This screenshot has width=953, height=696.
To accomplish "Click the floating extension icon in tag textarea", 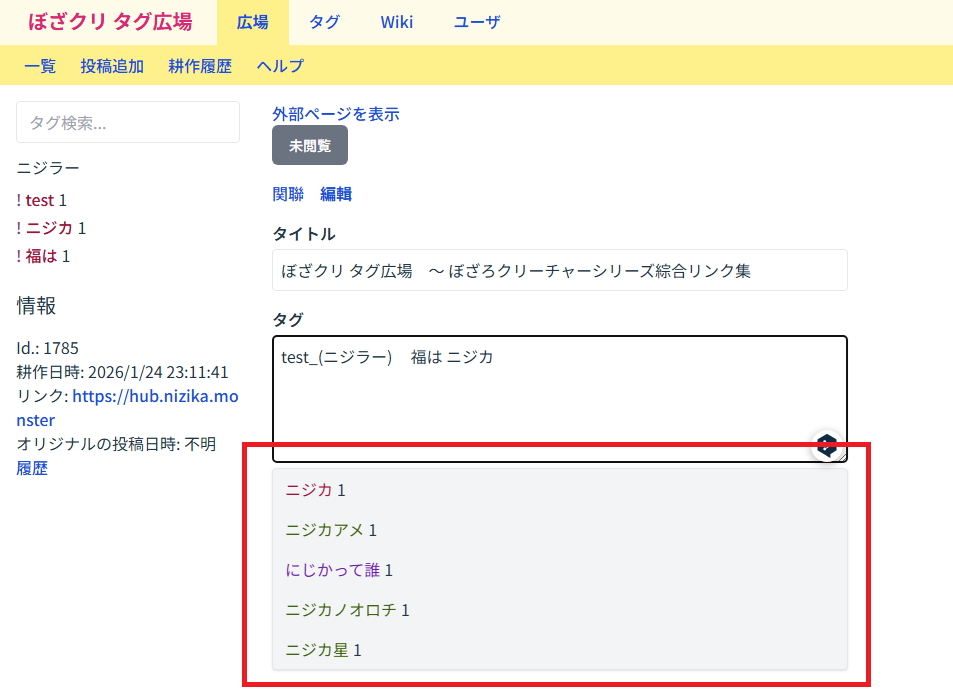I will pos(826,446).
